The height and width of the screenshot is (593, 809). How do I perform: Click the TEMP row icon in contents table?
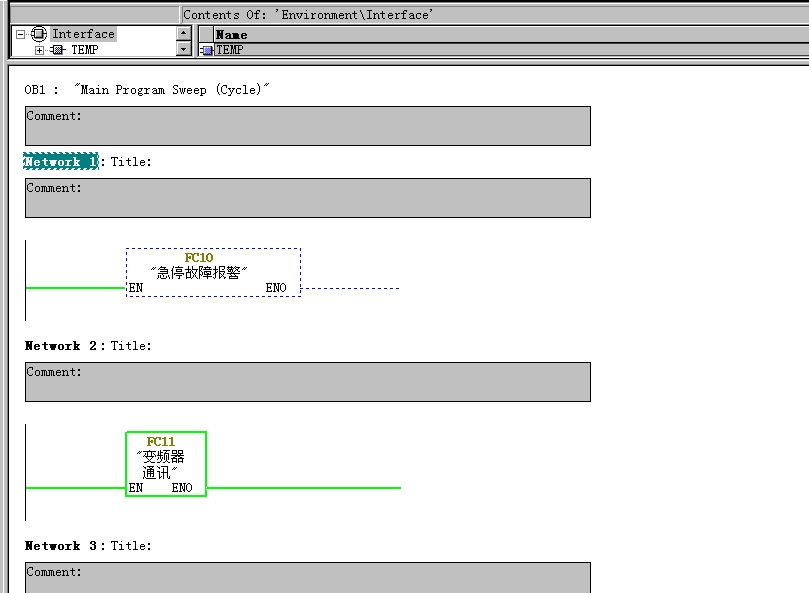[x=207, y=50]
